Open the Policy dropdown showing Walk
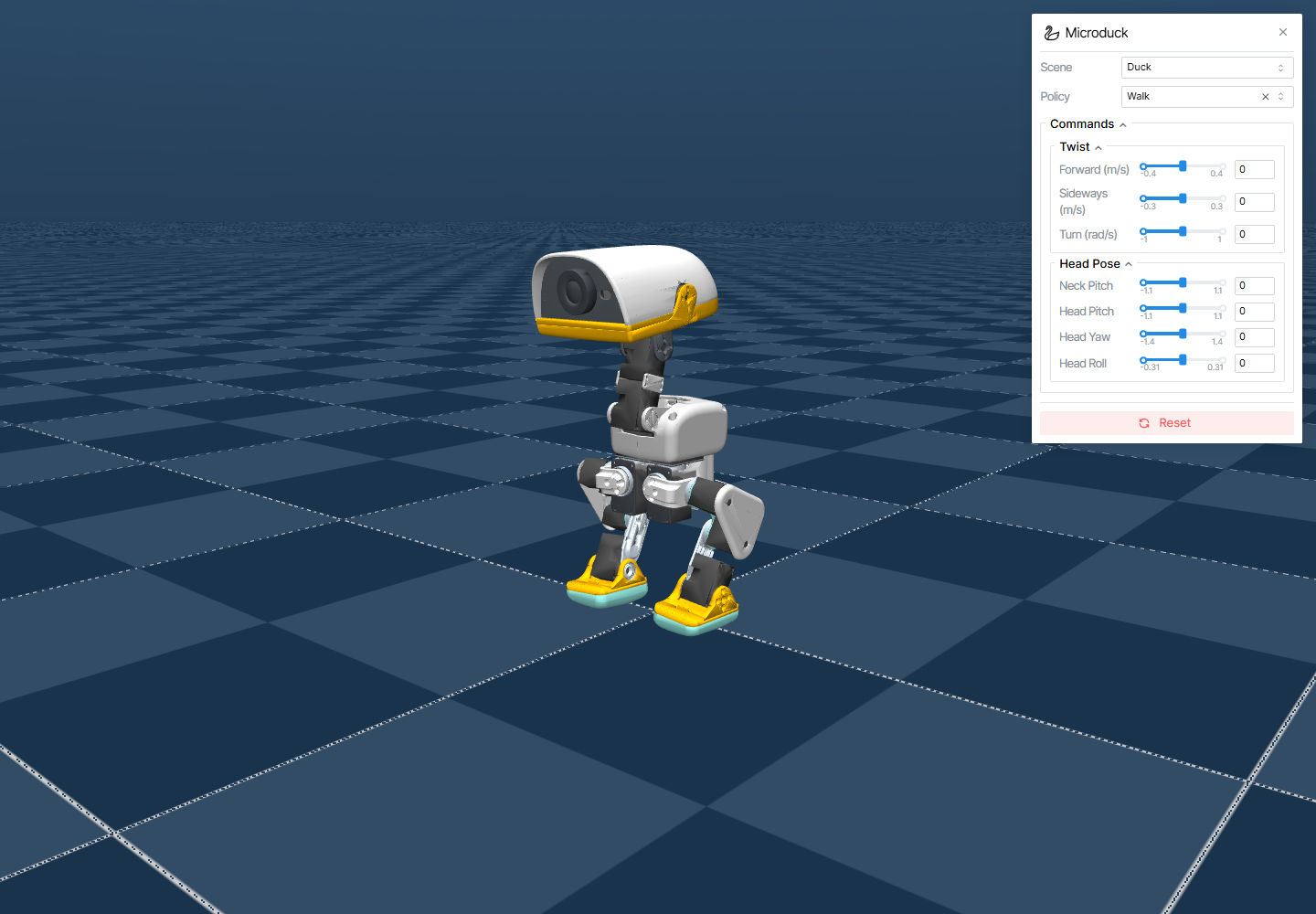The image size is (1316, 914). coord(1206,97)
